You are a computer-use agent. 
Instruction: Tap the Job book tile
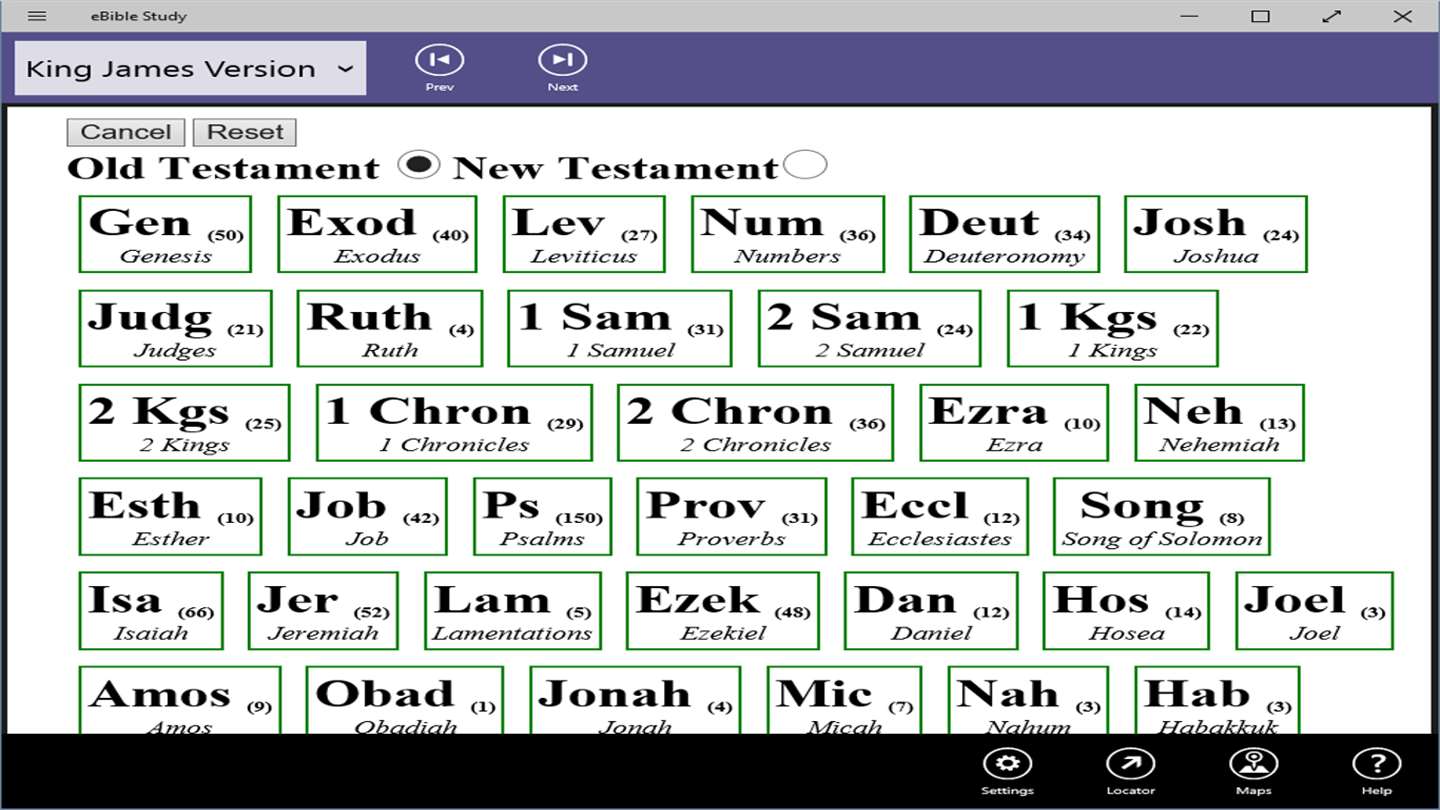tap(367, 516)
